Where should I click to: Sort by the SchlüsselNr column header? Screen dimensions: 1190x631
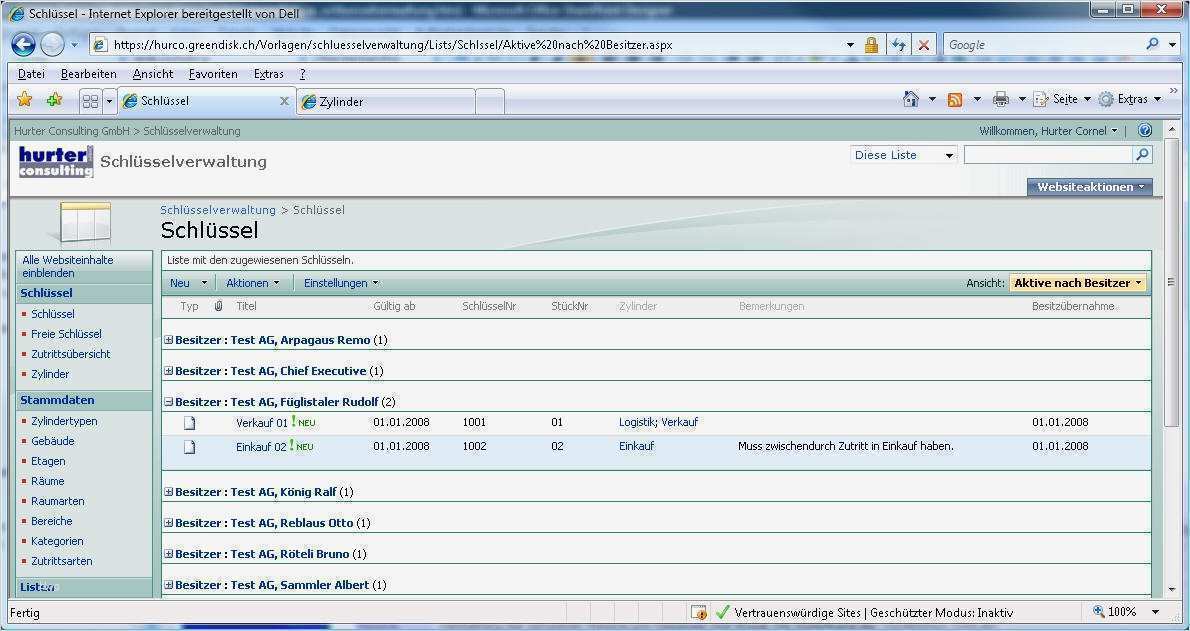coord(490,307)
